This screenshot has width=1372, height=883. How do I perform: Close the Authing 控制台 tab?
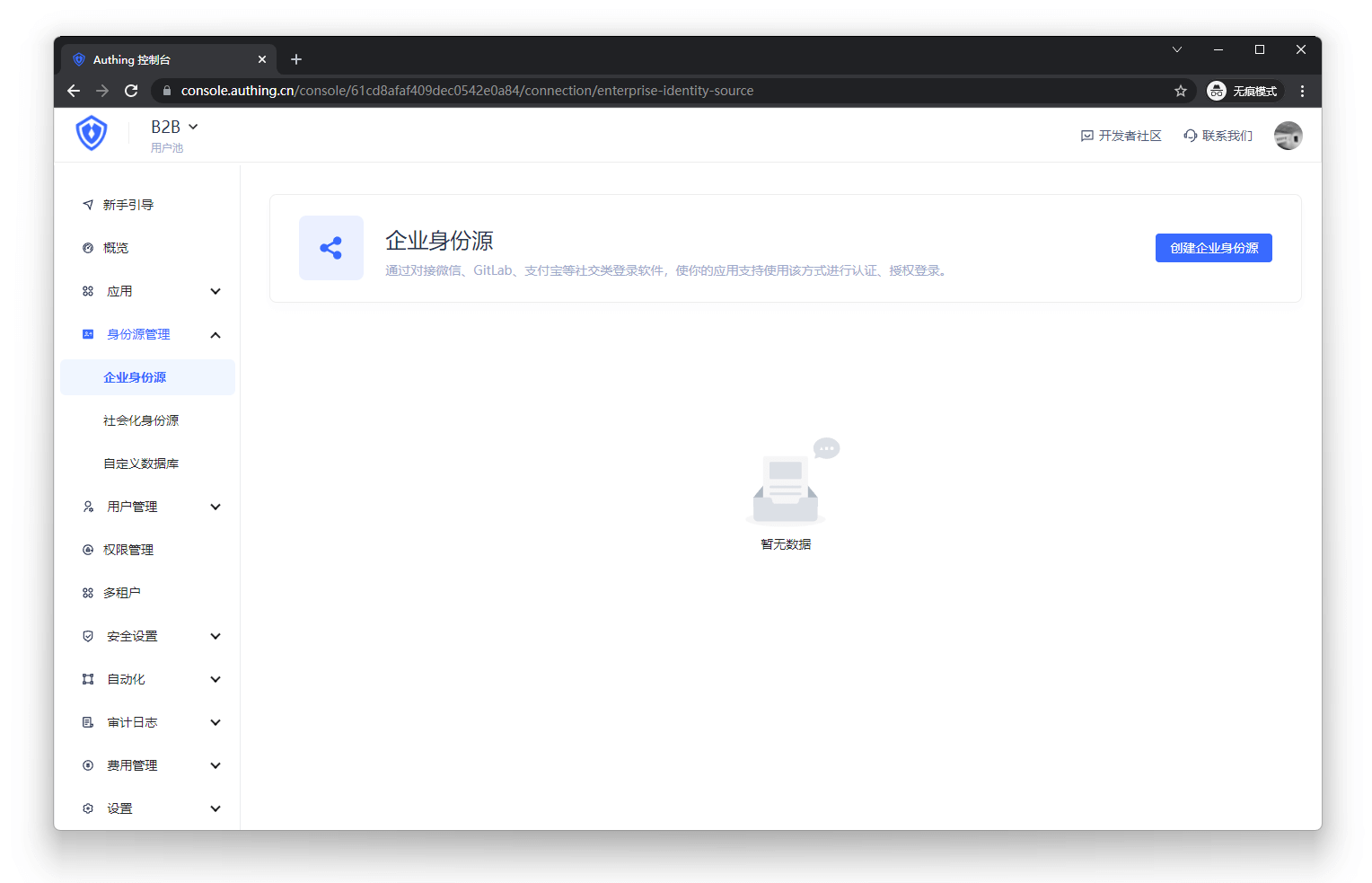coord(262,59)
